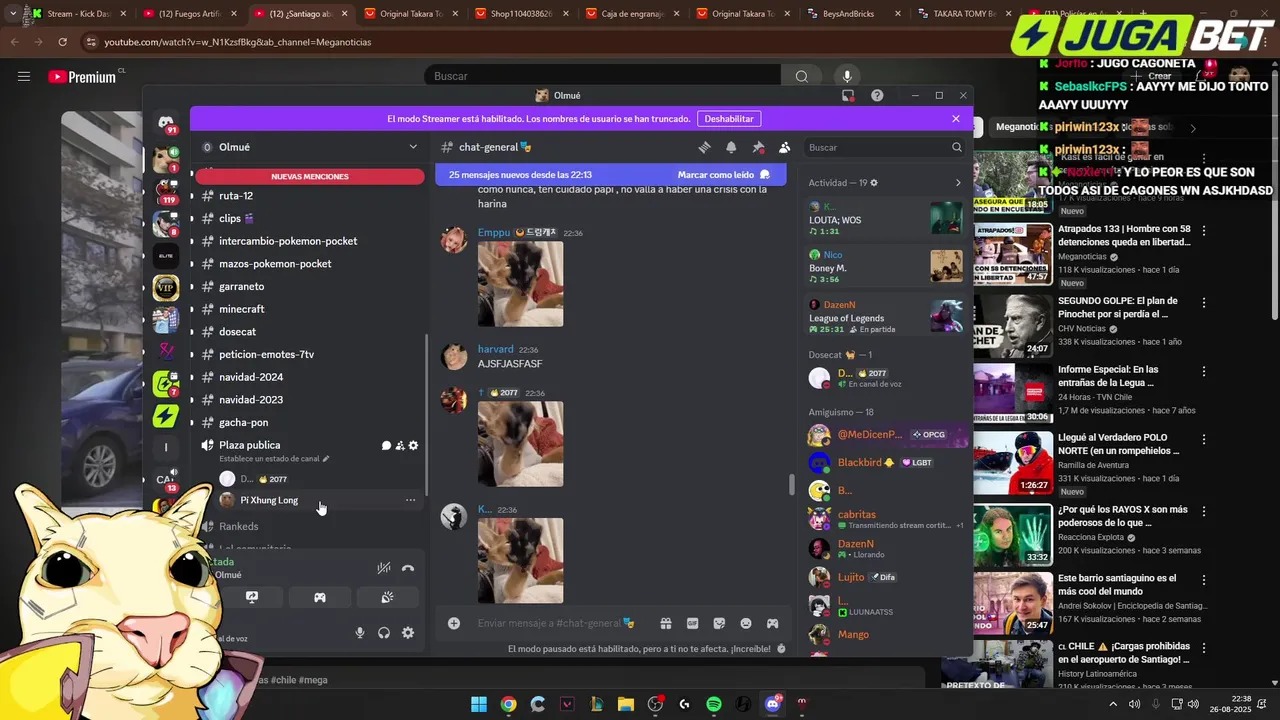Click the YouTube Buscar search box
This screenshot has height=720, width=1280.
pos(603,76)
